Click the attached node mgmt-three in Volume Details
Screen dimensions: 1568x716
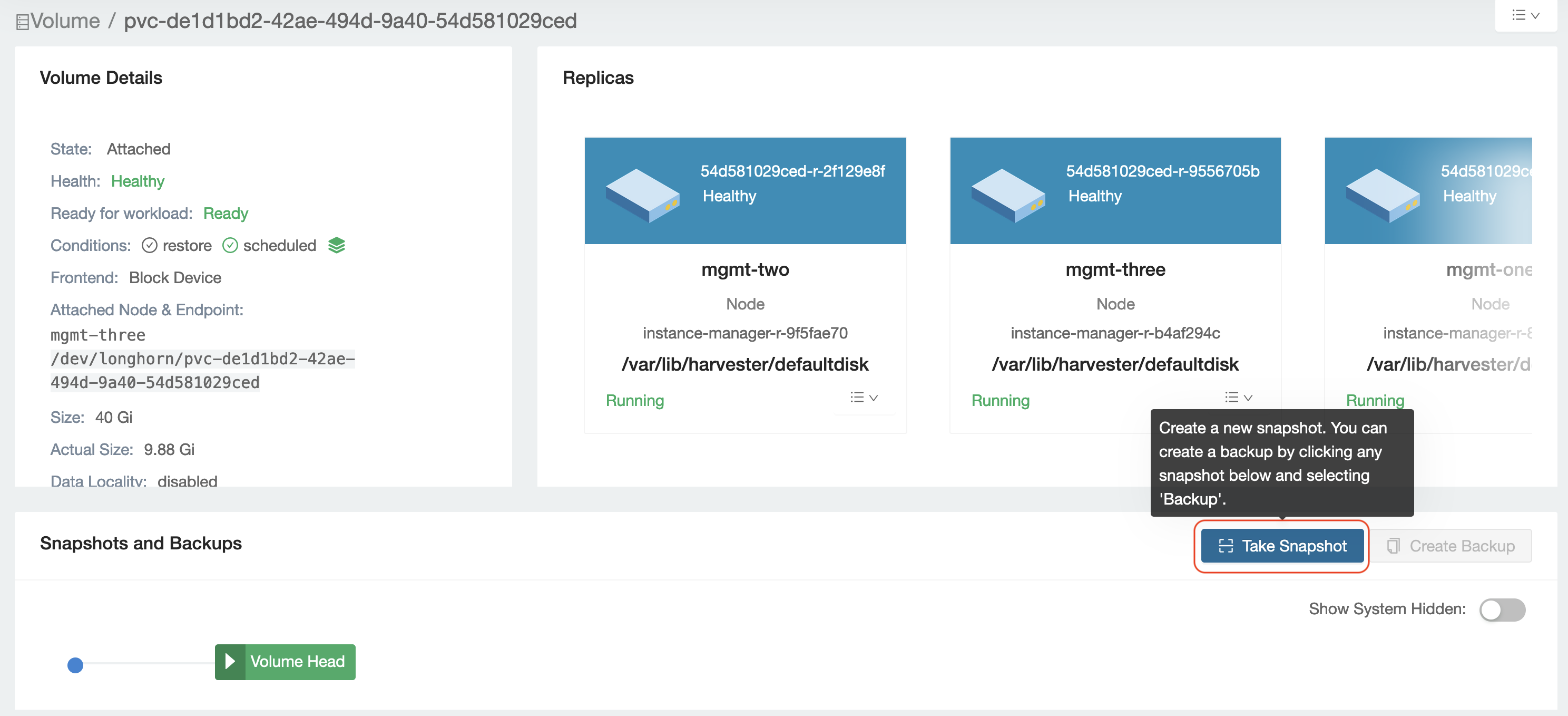click(x=98, y=335)
